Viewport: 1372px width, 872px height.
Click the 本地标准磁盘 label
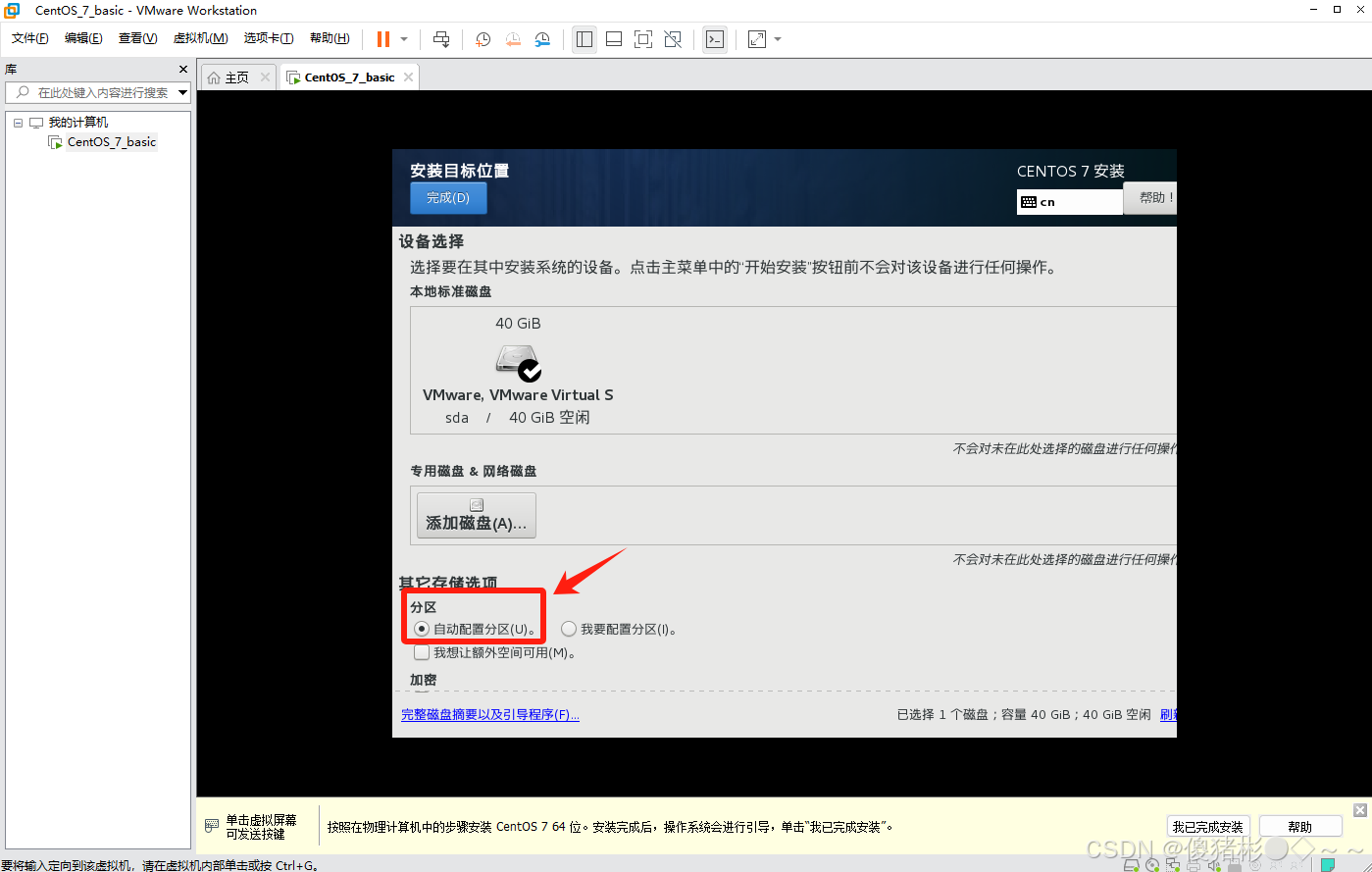point(451,291)
